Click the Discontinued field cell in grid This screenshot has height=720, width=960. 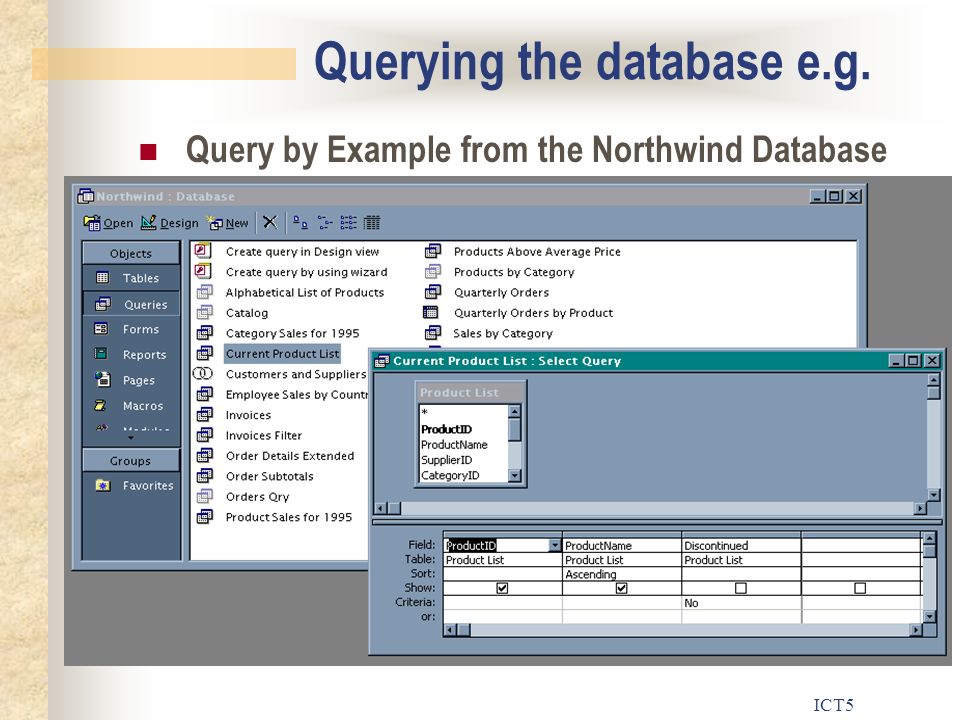(x=741, y=545)
